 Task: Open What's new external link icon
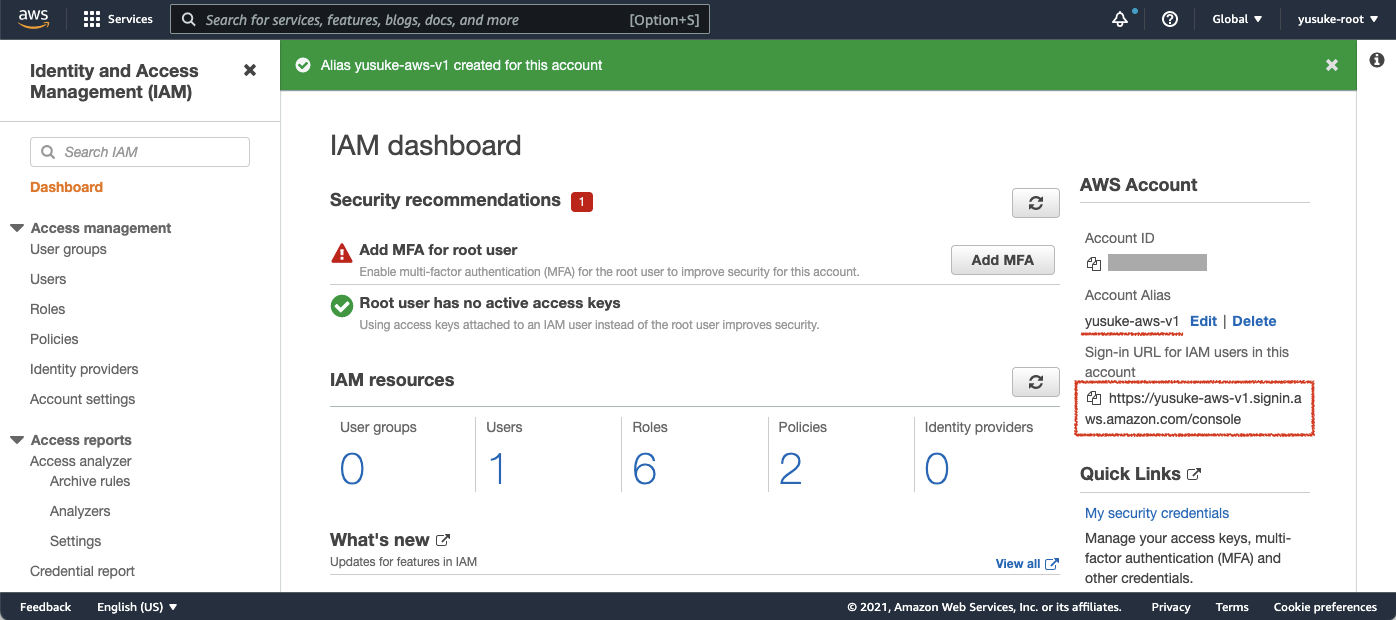coord(443,540)
